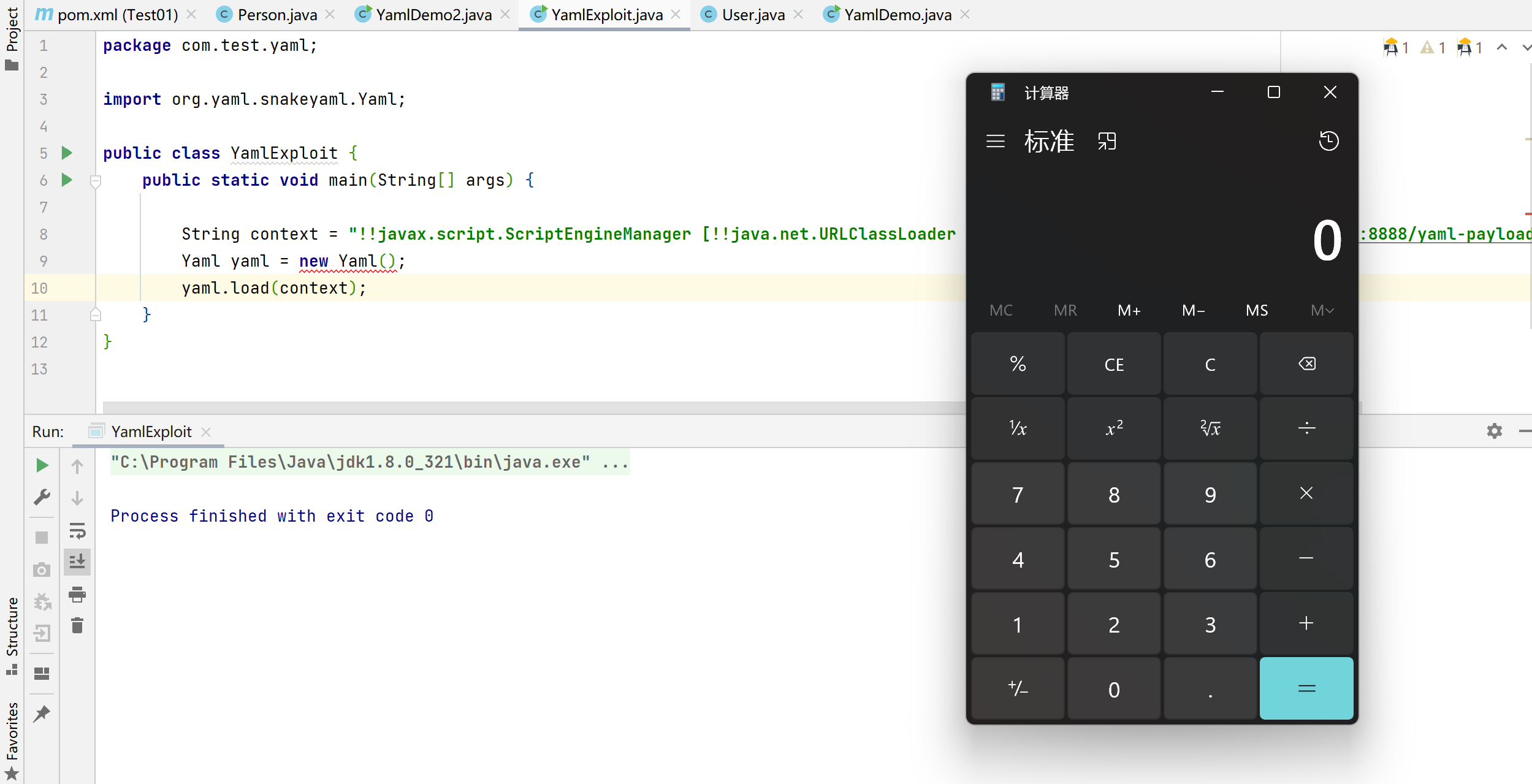Toggle scroll to end of console
This screenshot has height=784, width=1532.
click(x=77, y=561)
